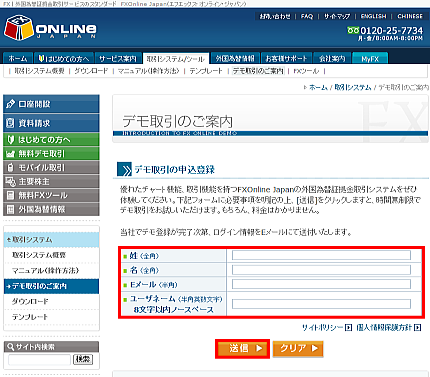430x377 pixels.
Task: Click the gray 外国為替情報 sidebar button
Action: pos(51,209)
